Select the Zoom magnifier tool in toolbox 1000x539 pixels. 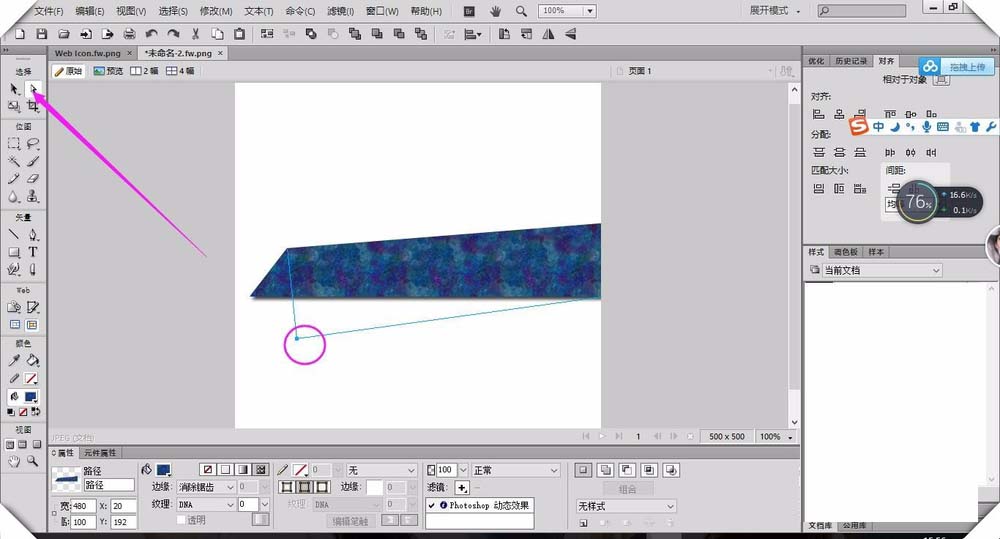coord(33,461)
